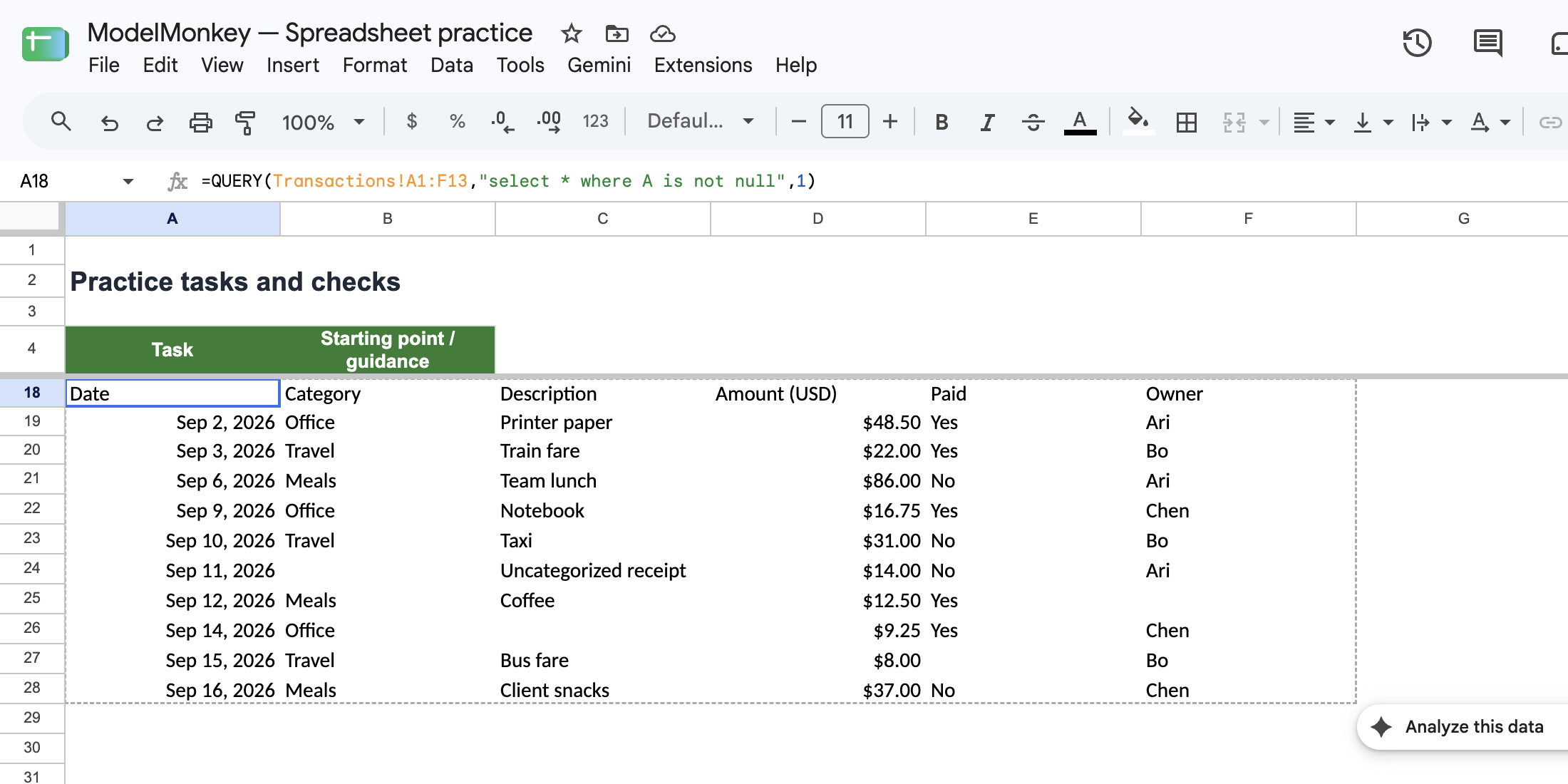This screenshot has width=1568, height=784.
Task: Increase the font size
Action: [x=890, y=122]
